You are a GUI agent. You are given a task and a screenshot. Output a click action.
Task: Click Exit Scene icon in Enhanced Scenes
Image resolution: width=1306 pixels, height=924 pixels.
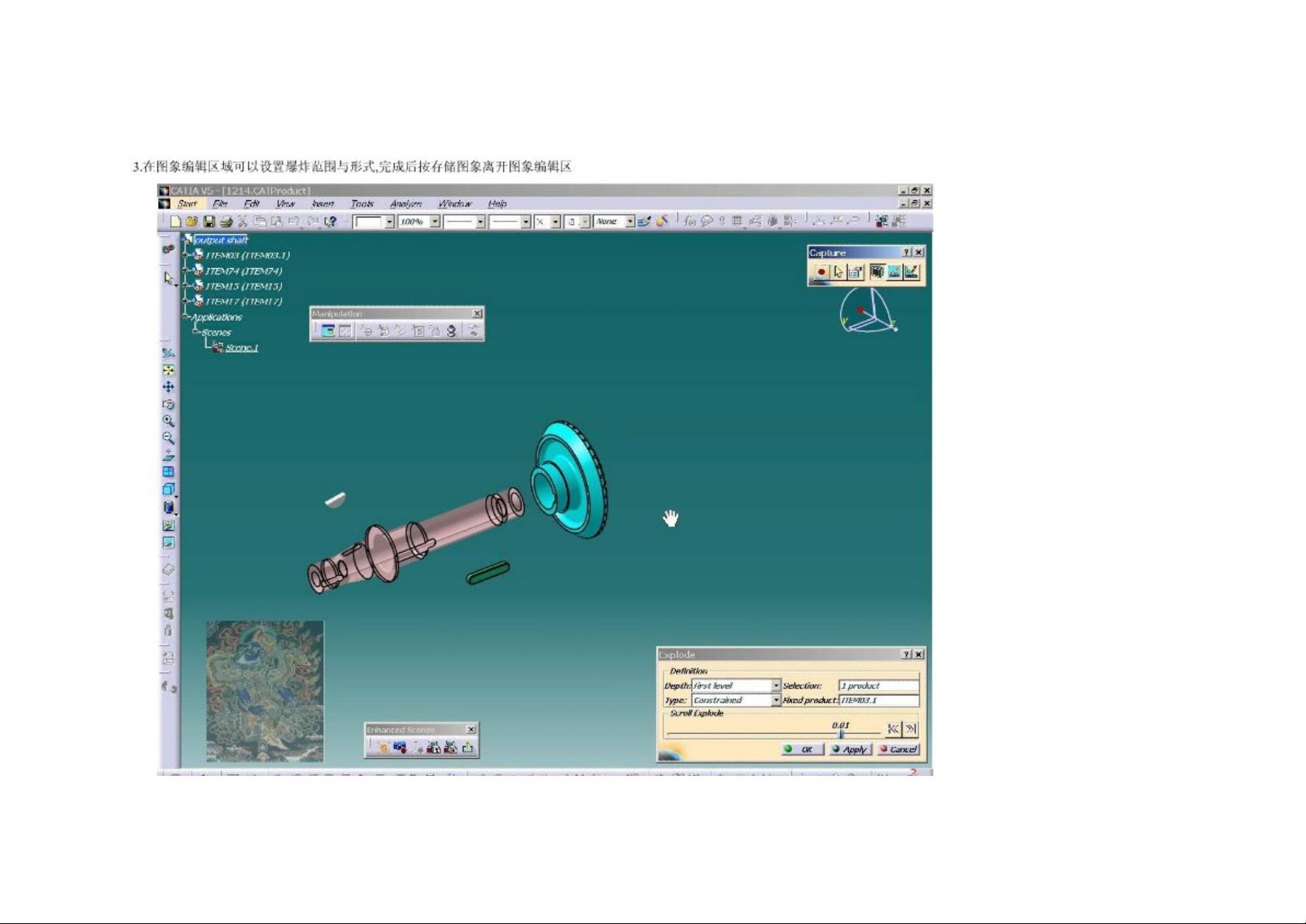pos(467,747)
